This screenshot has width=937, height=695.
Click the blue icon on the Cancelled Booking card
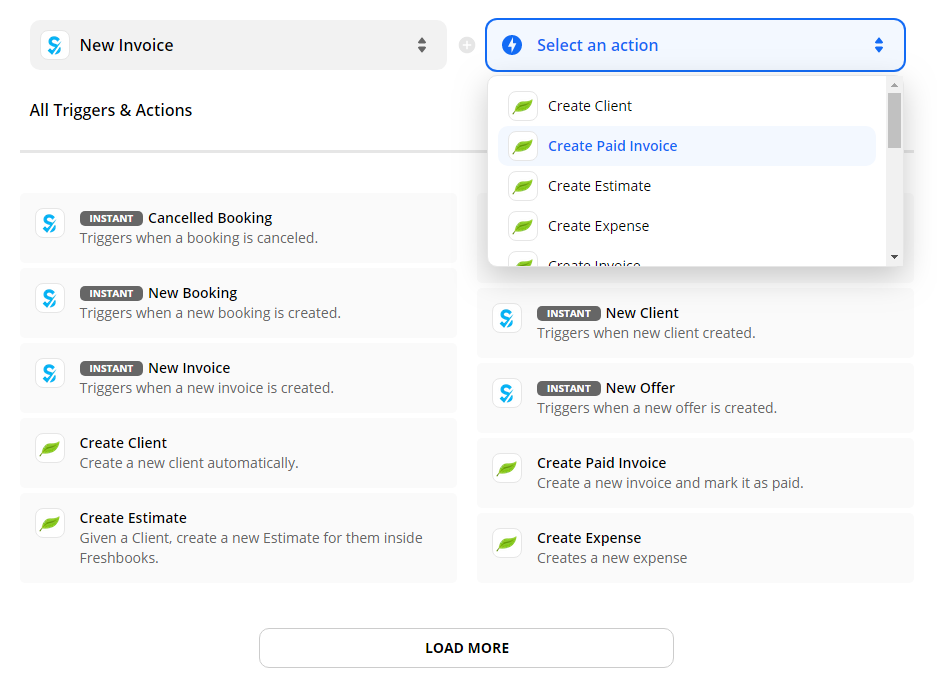point(50,223)
